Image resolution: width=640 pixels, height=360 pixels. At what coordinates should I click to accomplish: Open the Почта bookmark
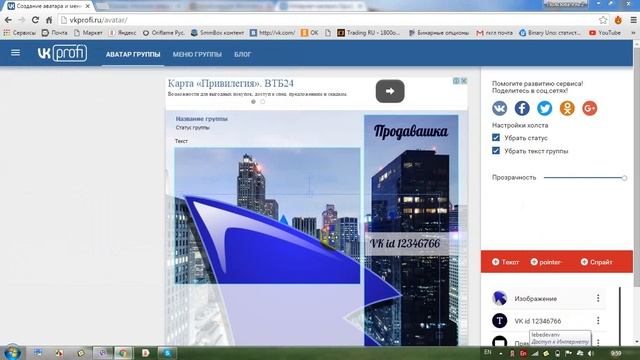click(55, 33)
